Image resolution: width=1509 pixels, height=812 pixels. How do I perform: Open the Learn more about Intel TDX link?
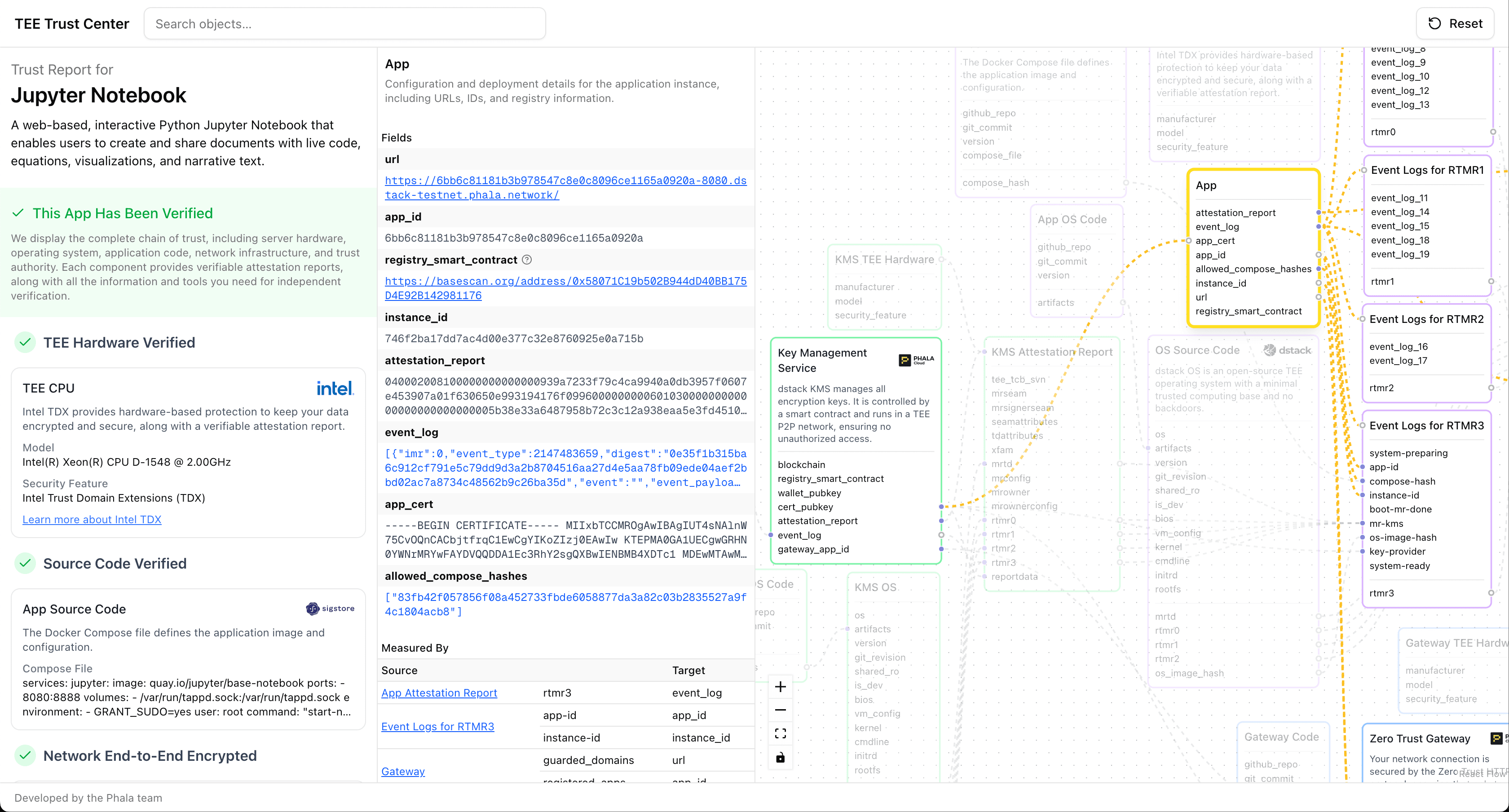click(x=92, y=520)
